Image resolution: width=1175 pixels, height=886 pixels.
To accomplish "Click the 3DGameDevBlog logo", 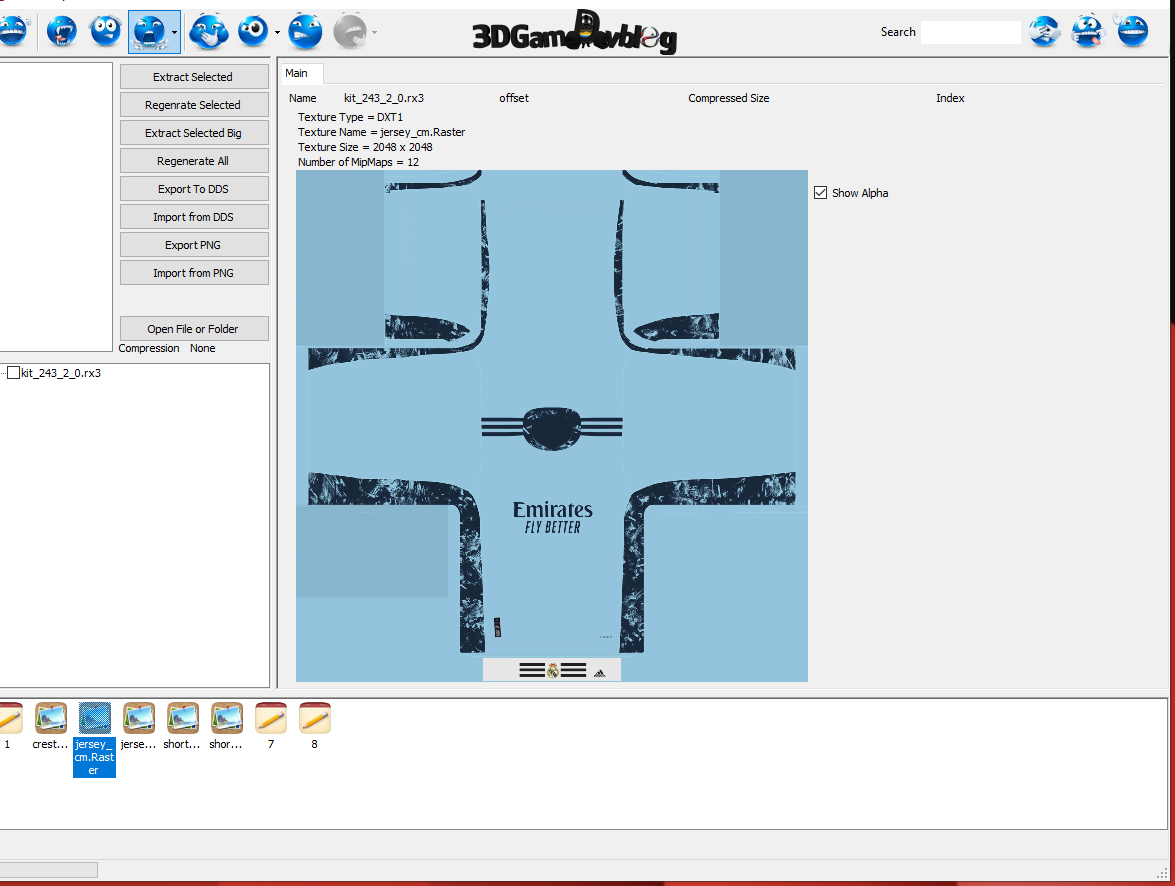I will pyautogui.click(x=574, y=33).
